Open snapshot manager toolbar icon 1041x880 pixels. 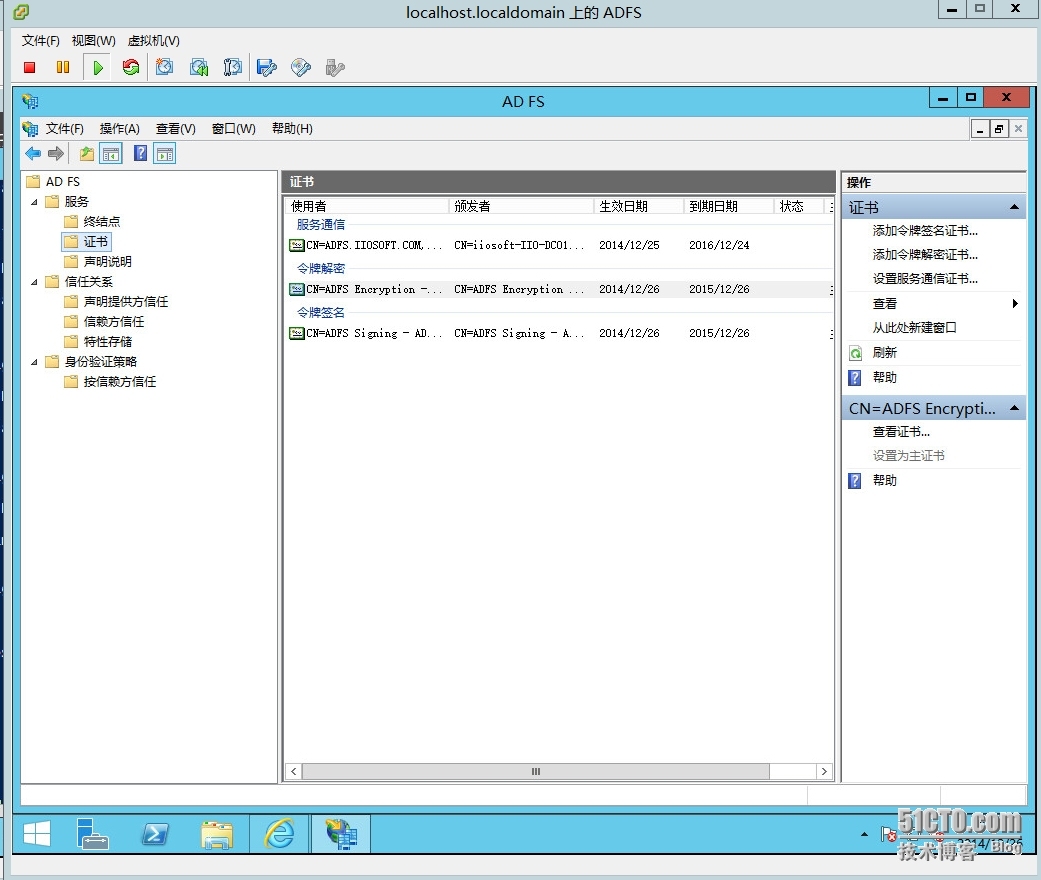click(232, 67)
